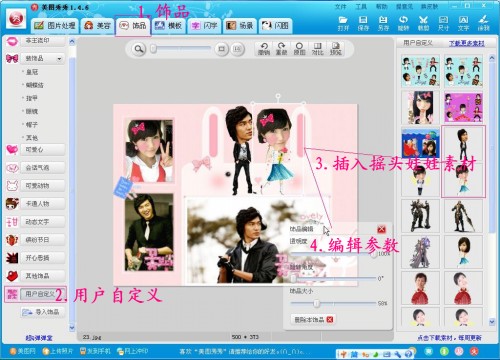Click the Preview (预览) button

[335, 49]
